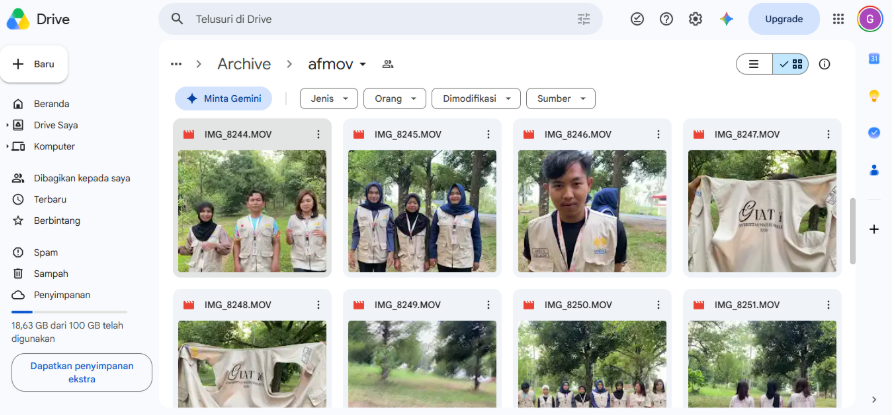Click the Telusuri di Drive search field
This screenshot has width=895, height=415.
[x=381, y=19]
